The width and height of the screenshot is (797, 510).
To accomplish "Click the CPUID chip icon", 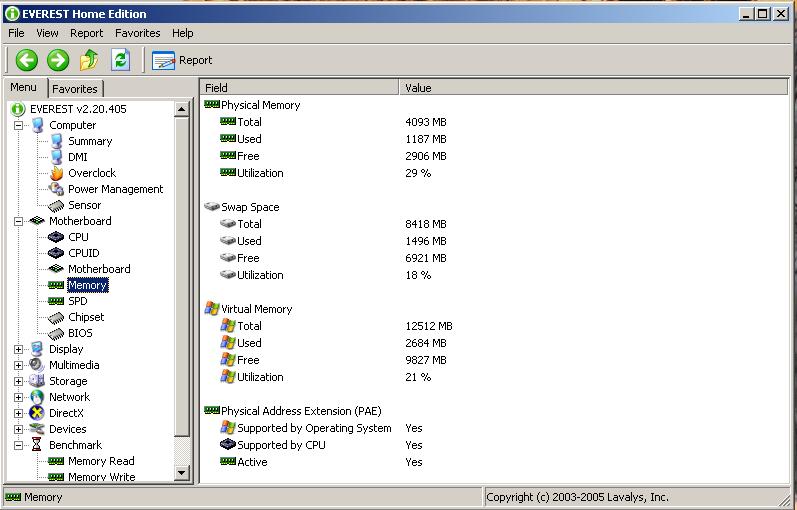I will click(x=56, y=253).
